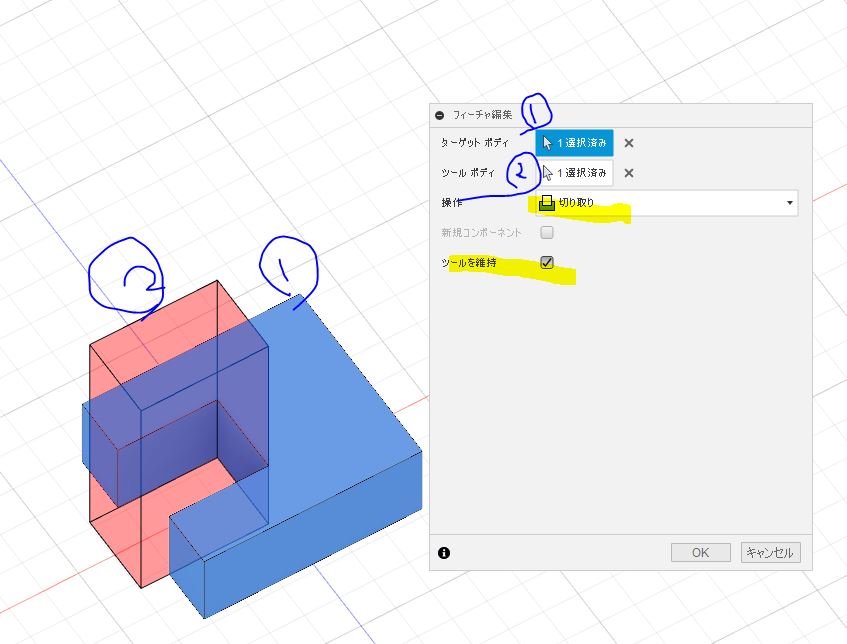Collapse the フィーチャ編集 dialog with the minus icon

(x=440, y=115)
